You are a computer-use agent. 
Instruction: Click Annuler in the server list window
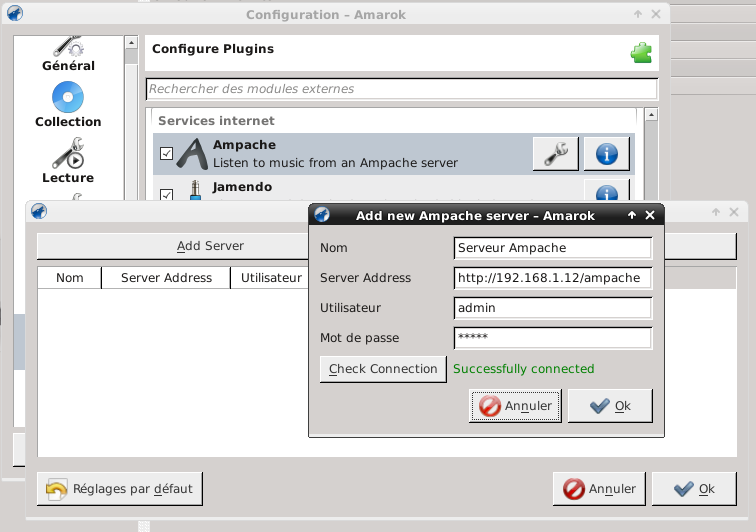click(599, 489)
